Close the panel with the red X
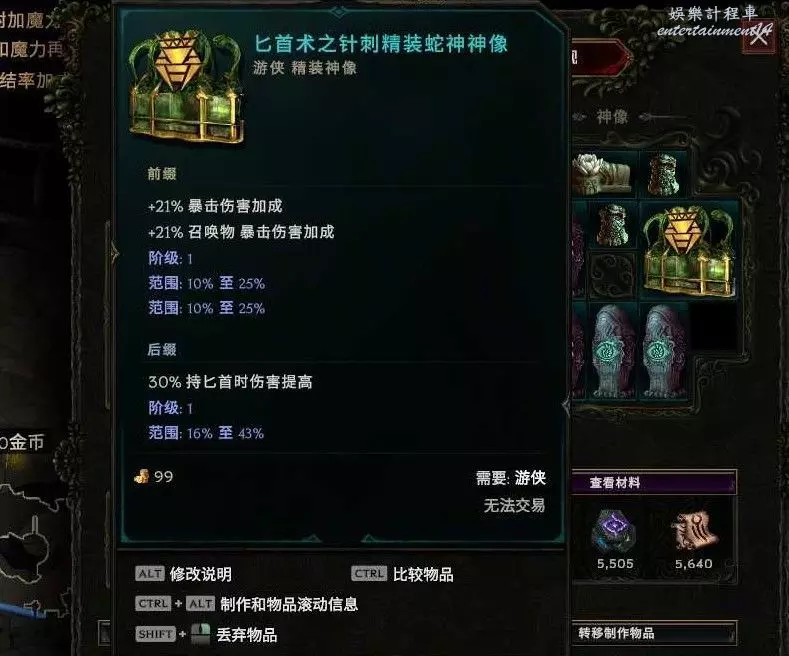This screenshot has width=789, height=656. 758,36
